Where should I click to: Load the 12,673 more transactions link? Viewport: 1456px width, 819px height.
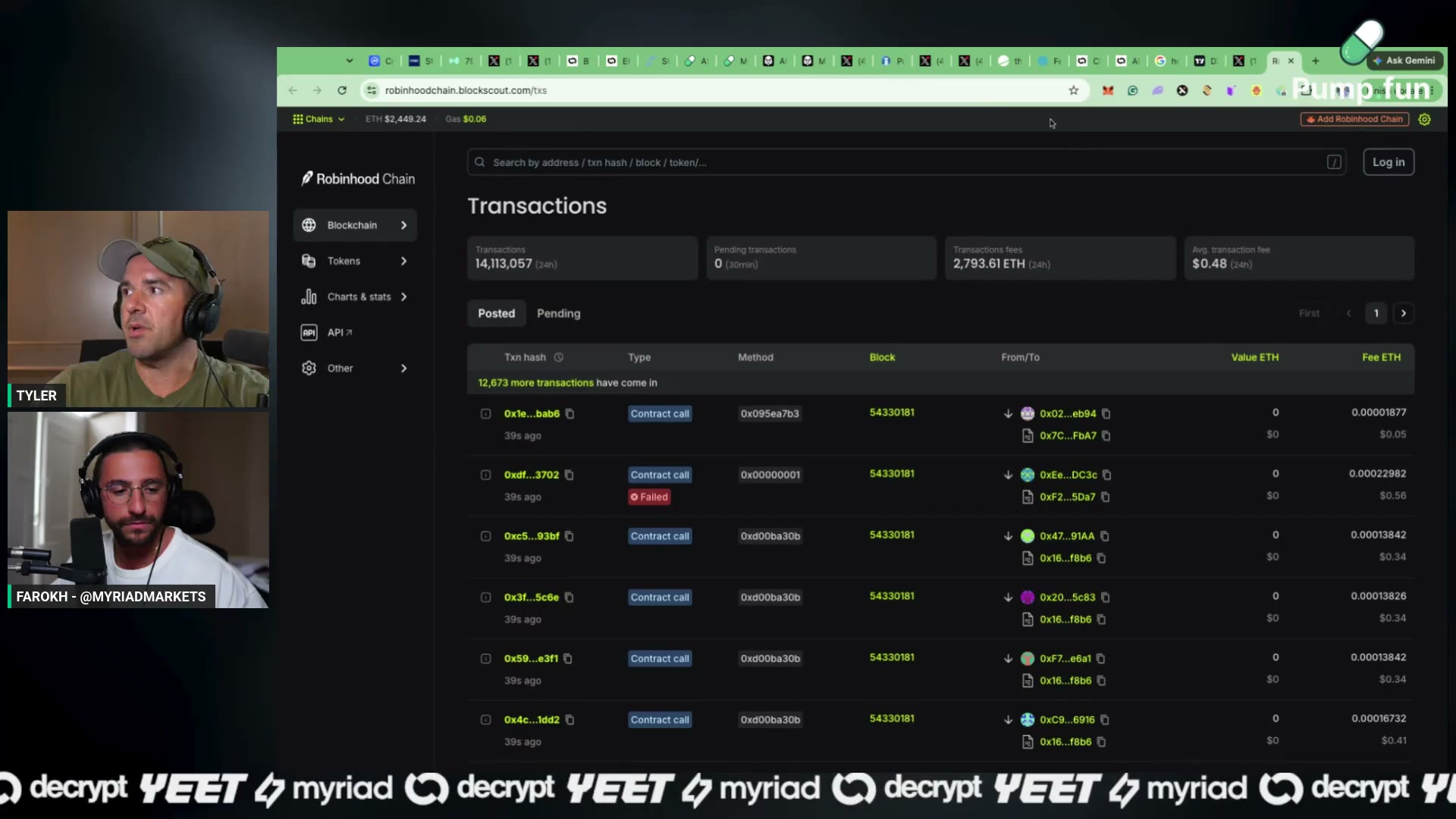[536, 383]
